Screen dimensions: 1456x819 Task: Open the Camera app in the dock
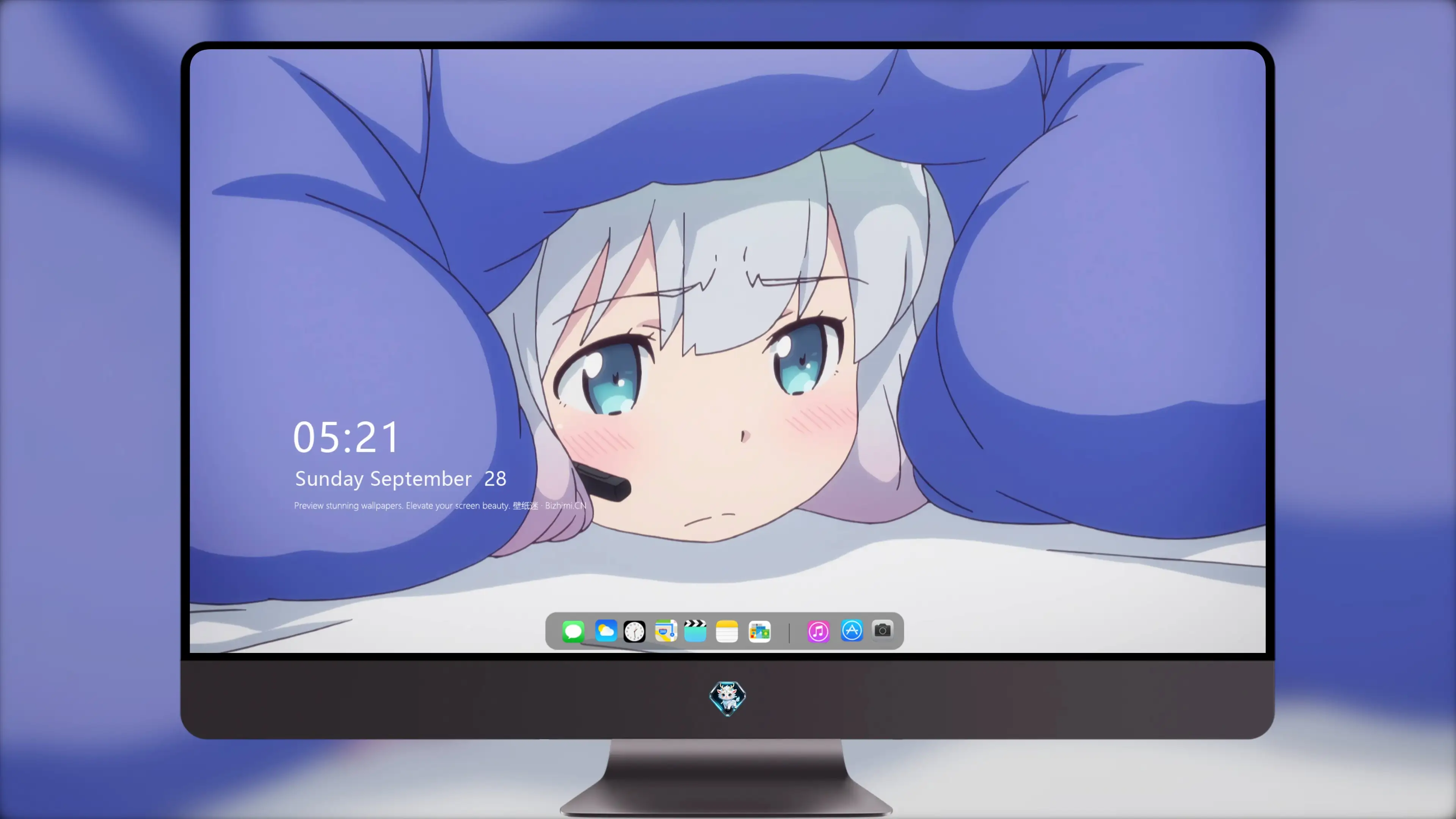coord(882,630)
